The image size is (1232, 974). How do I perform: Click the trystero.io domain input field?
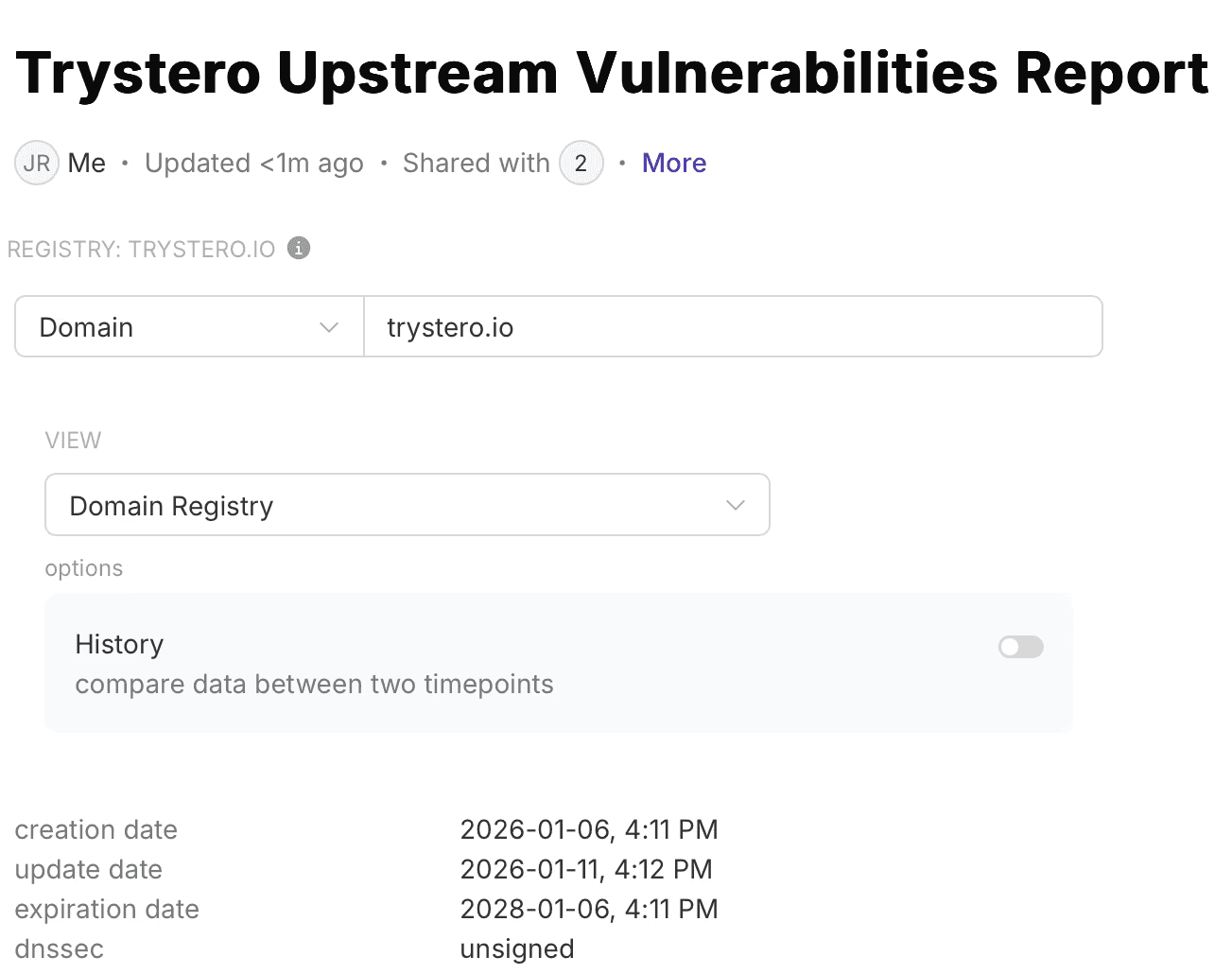point(733,326)
